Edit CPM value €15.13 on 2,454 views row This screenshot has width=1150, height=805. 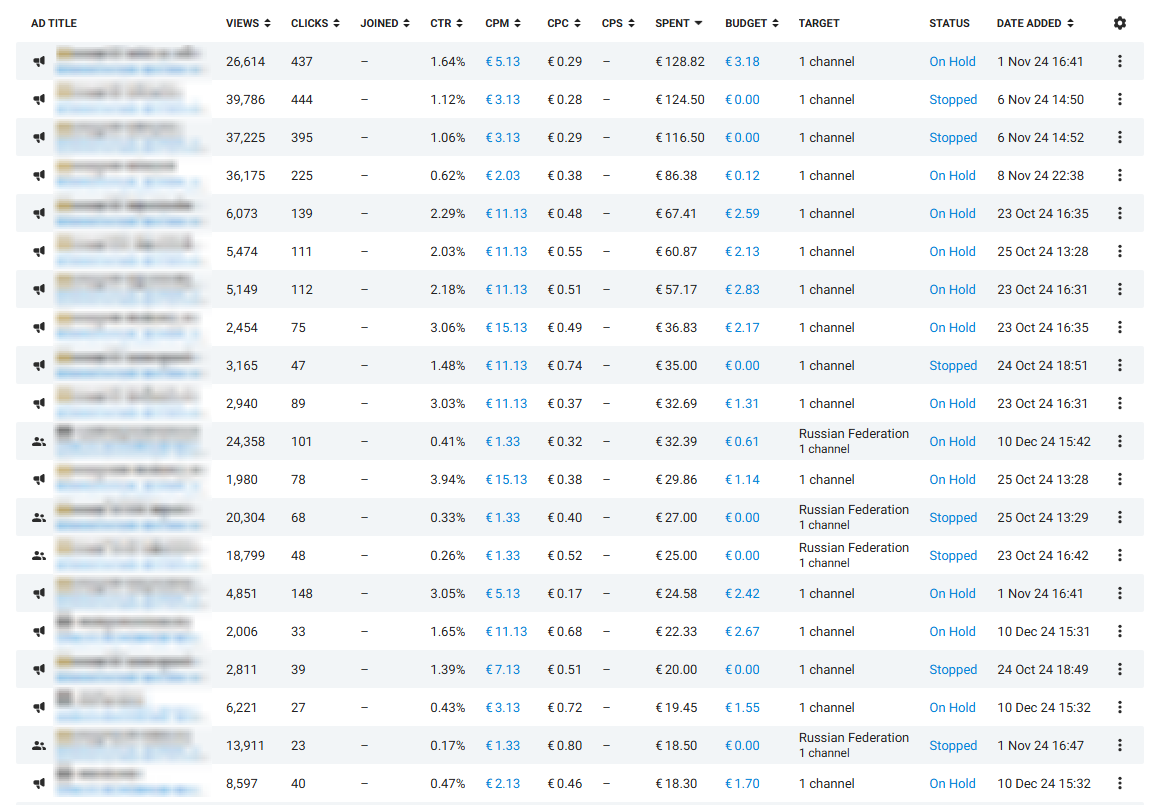click(x=506, y=328)
